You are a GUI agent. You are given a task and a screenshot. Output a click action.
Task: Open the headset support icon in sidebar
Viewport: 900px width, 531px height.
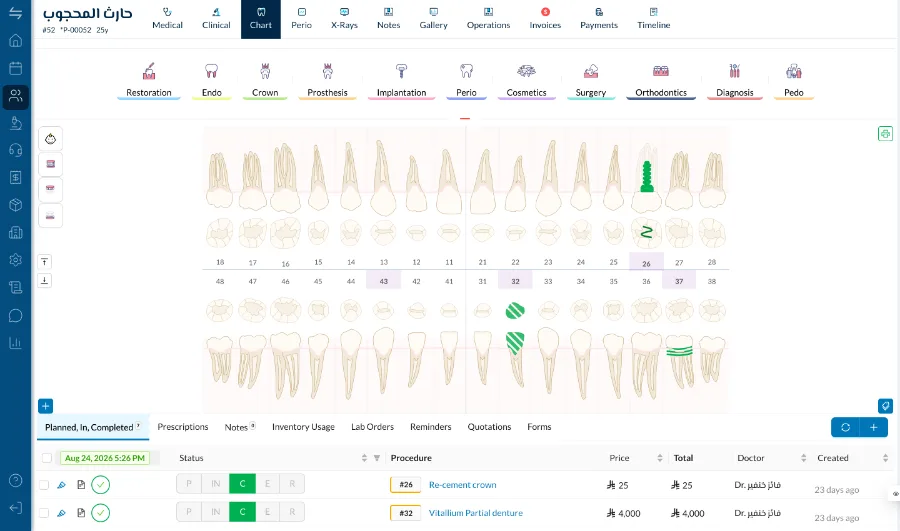[x=15, y=150]
